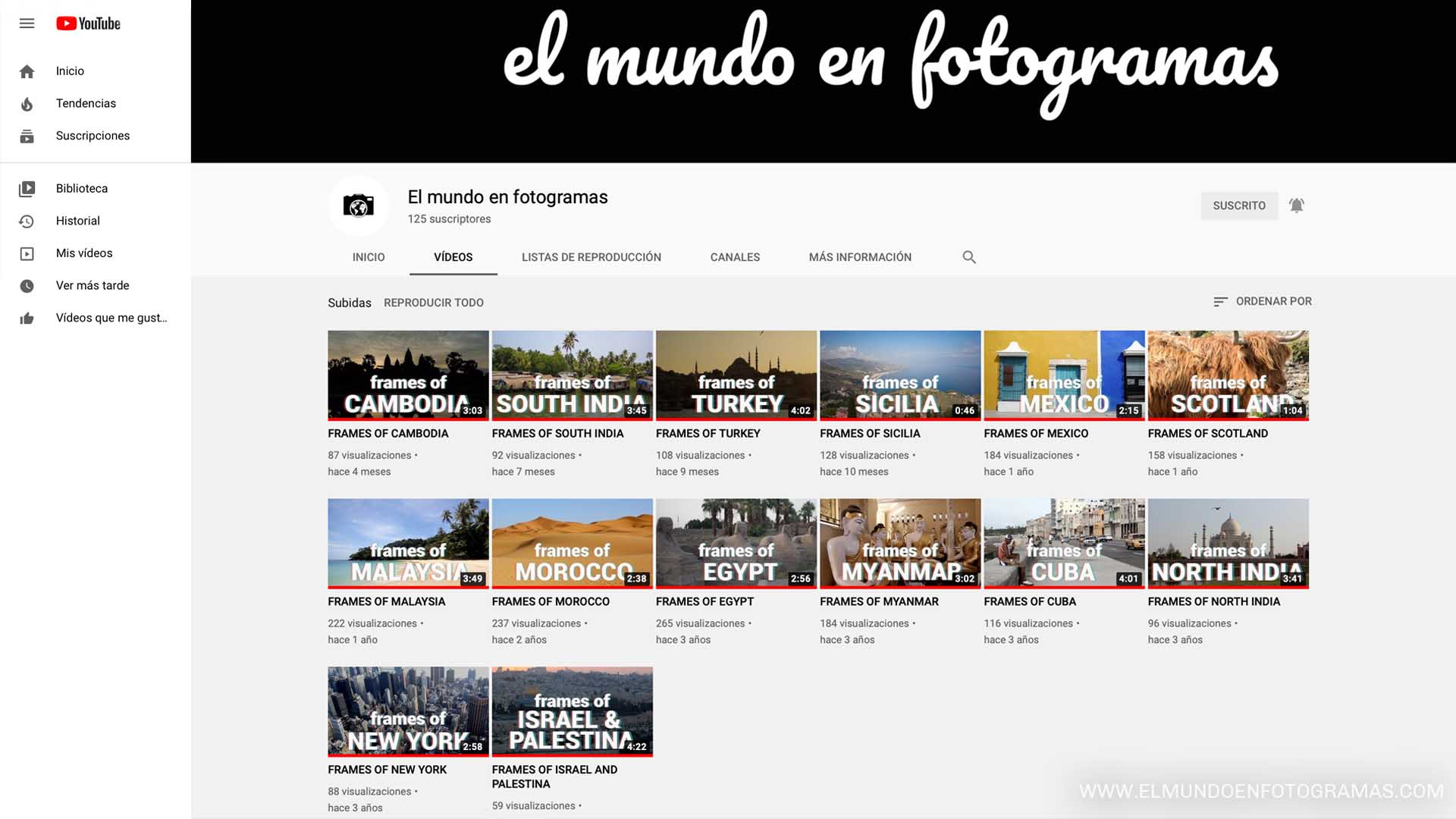Open the Frames of Malaysia thumbnail

pos(408,544)
